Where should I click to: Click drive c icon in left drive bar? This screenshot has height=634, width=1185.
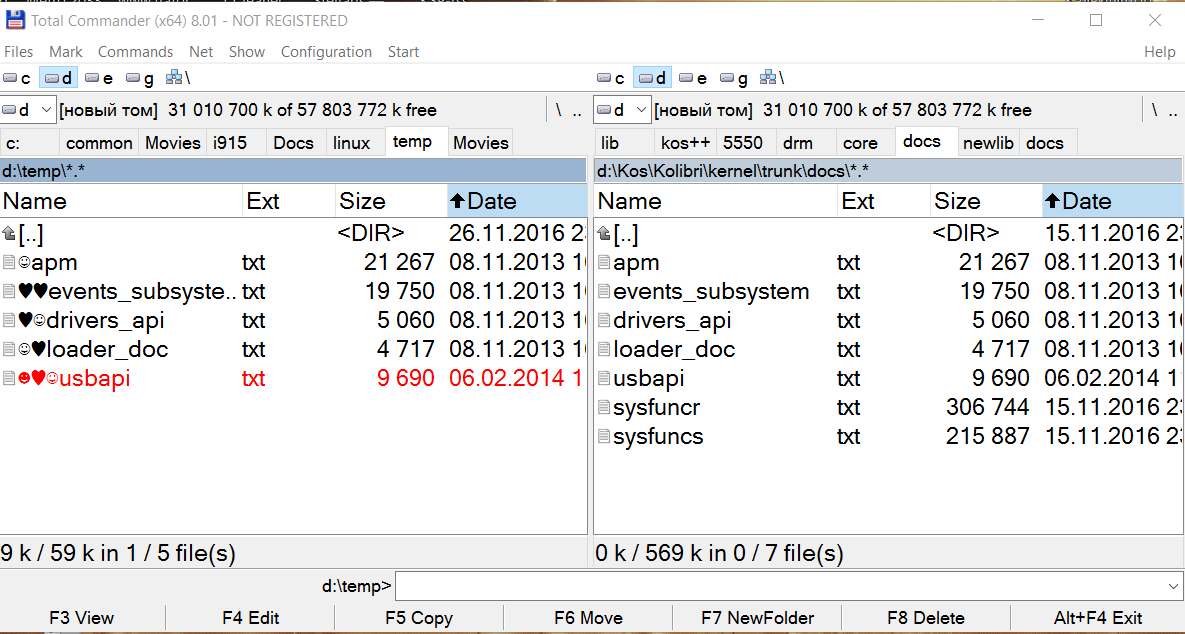click(10, 78)
